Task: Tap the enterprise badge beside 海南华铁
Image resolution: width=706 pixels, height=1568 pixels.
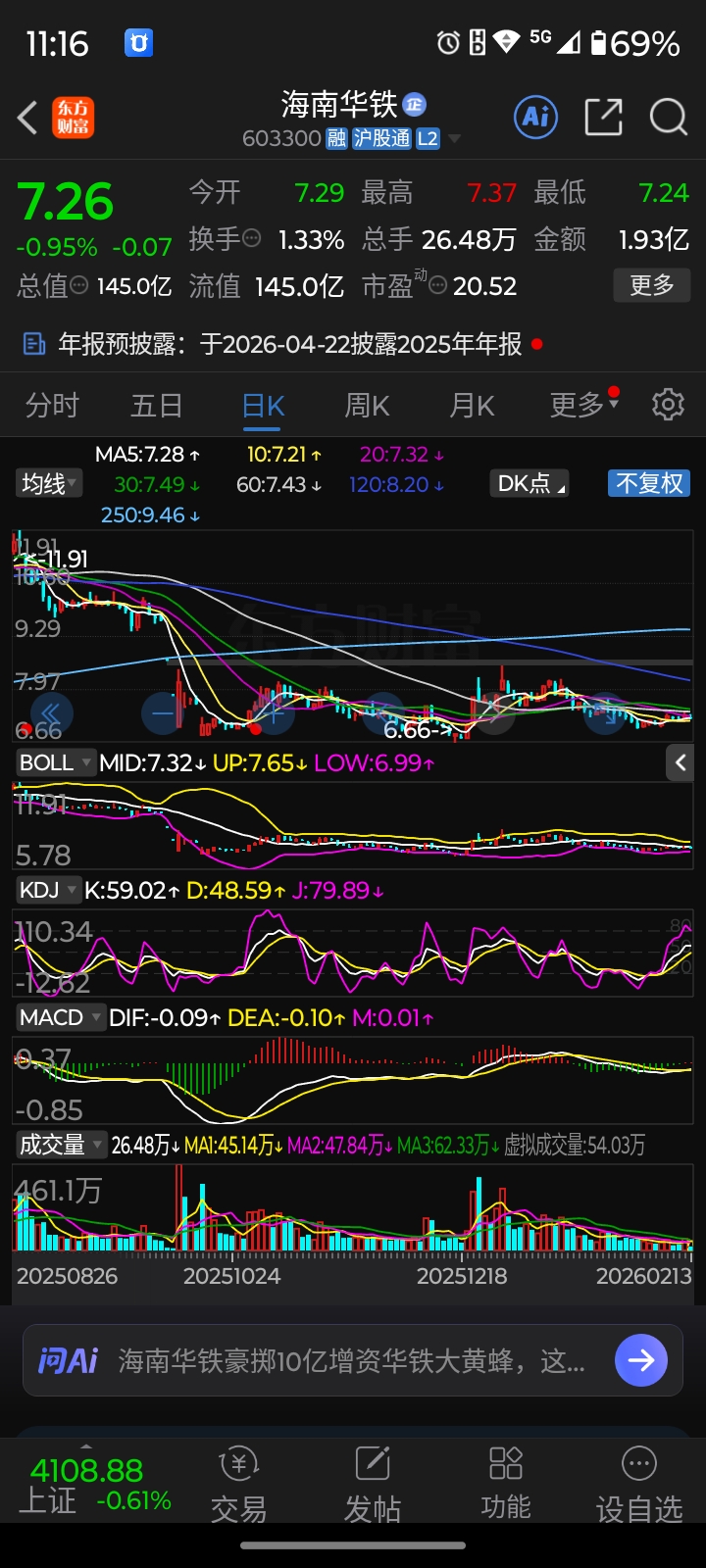Action: 415,104
